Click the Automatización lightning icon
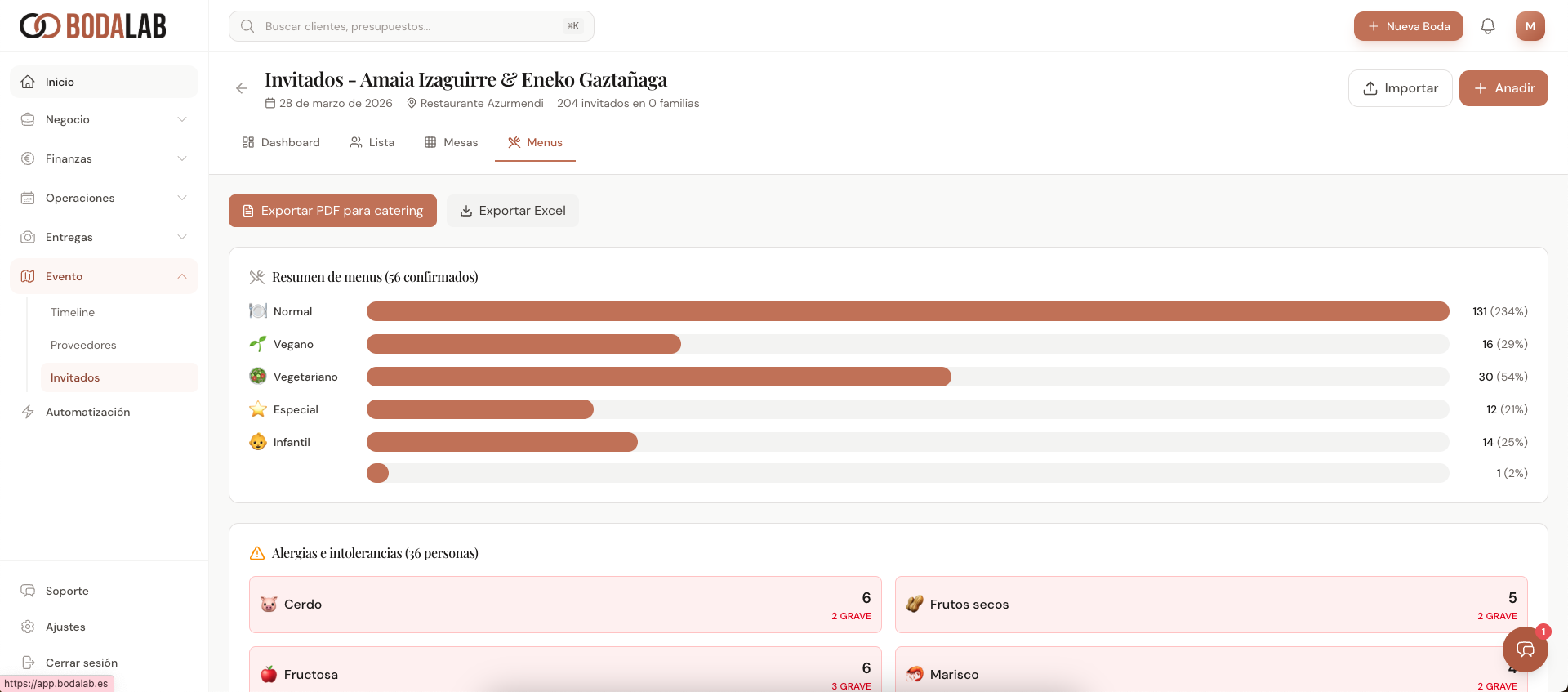Image resolution: width=1568 pixels, height=692 pixels. pos(28,412)
